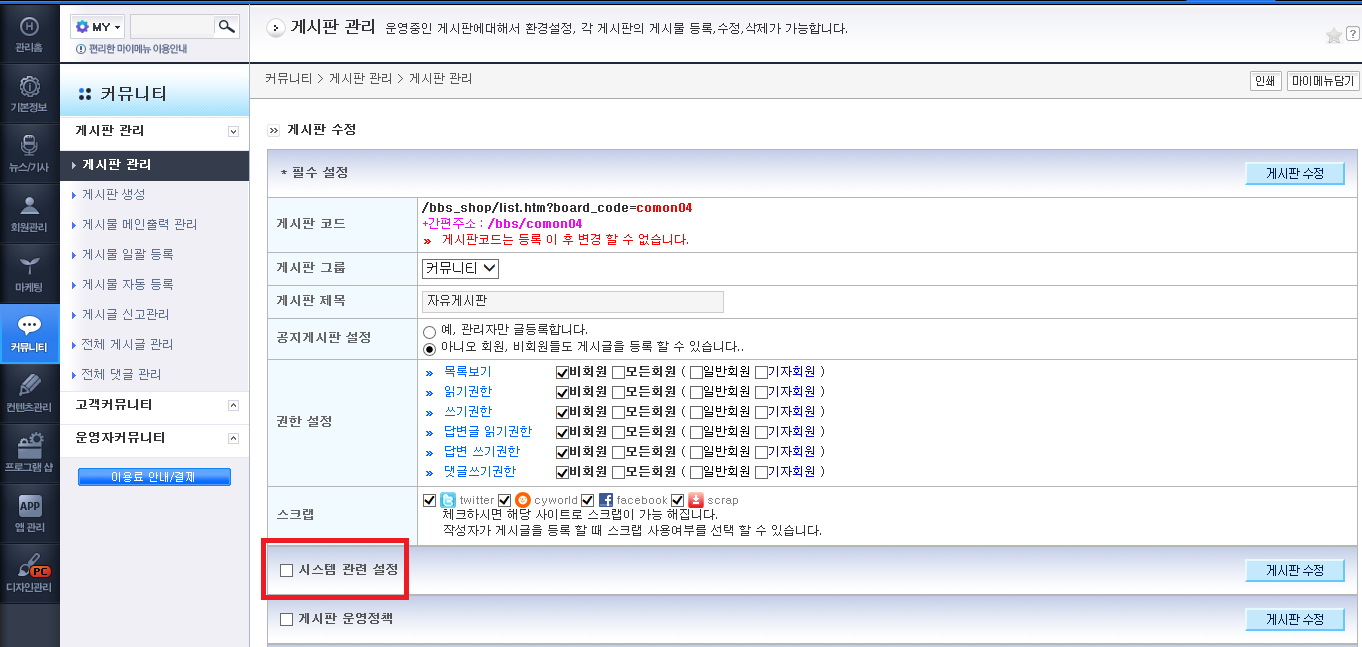Open the 게시판 그룹 dropdown
The width and height of the screenshot is (1362, 647).
pos(460,268)
